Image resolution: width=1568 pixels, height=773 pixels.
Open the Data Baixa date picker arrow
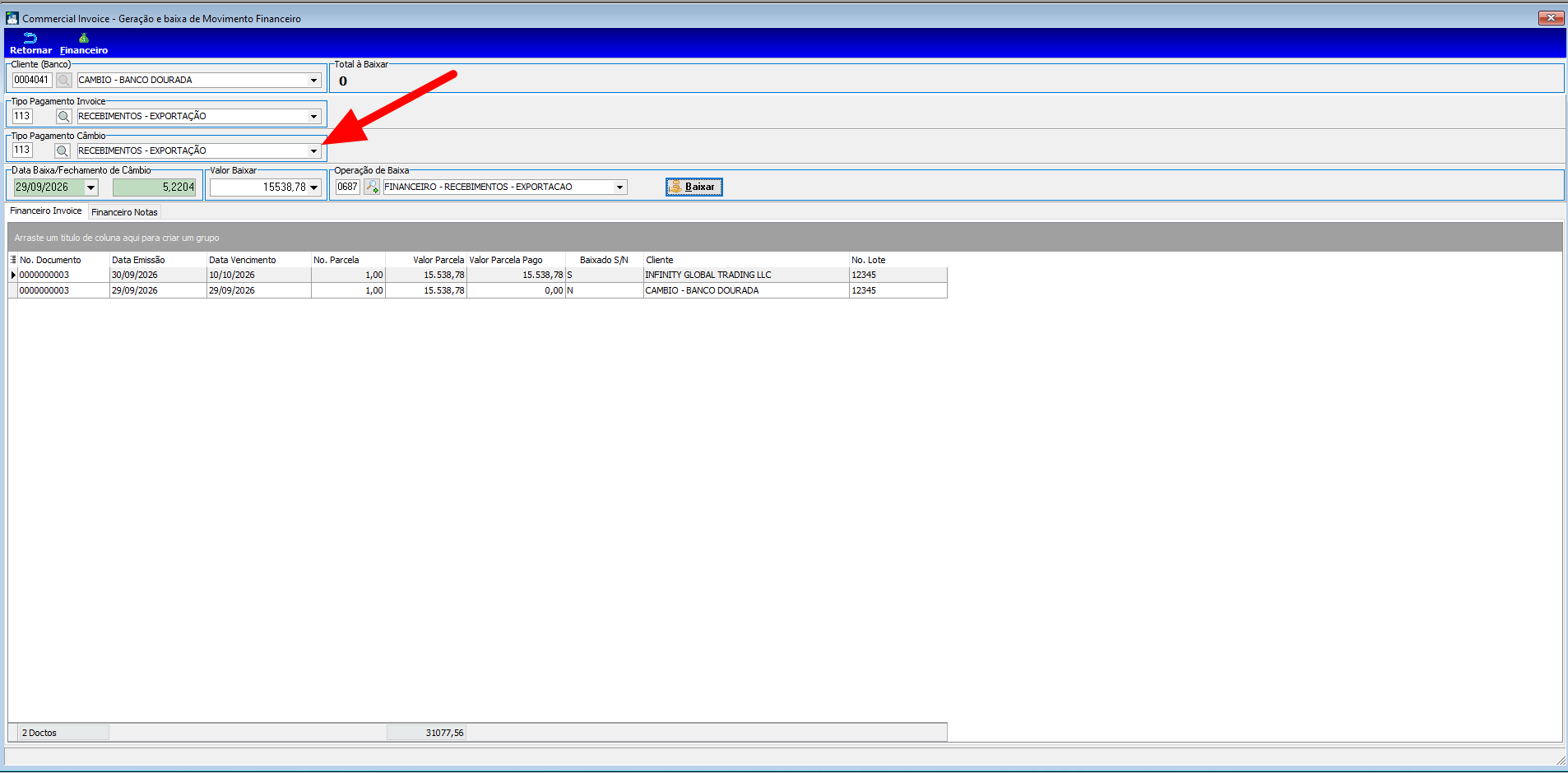click(91, 187)
